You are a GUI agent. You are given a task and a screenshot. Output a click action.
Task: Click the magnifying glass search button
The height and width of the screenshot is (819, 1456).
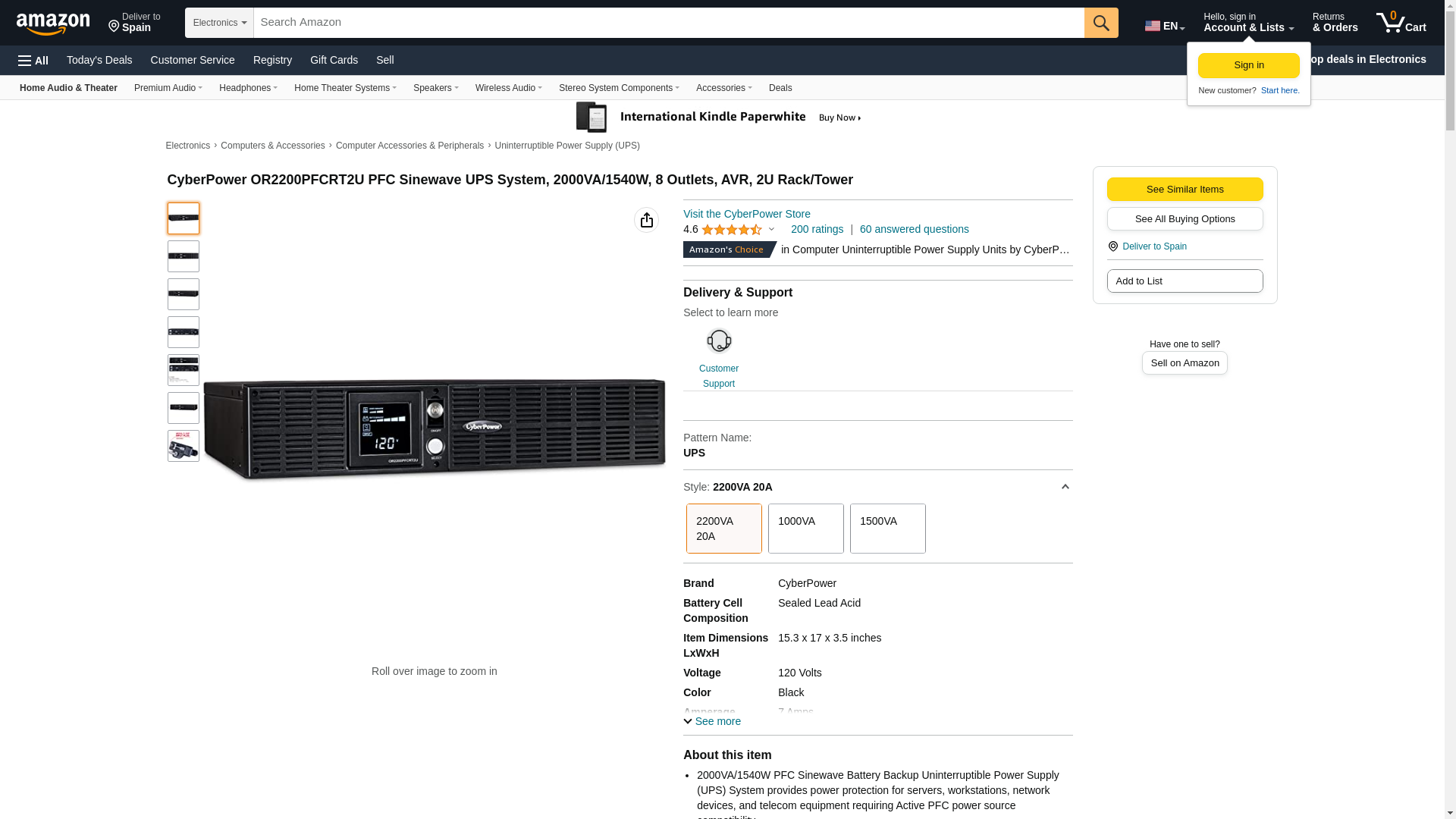click(1100, 23)
